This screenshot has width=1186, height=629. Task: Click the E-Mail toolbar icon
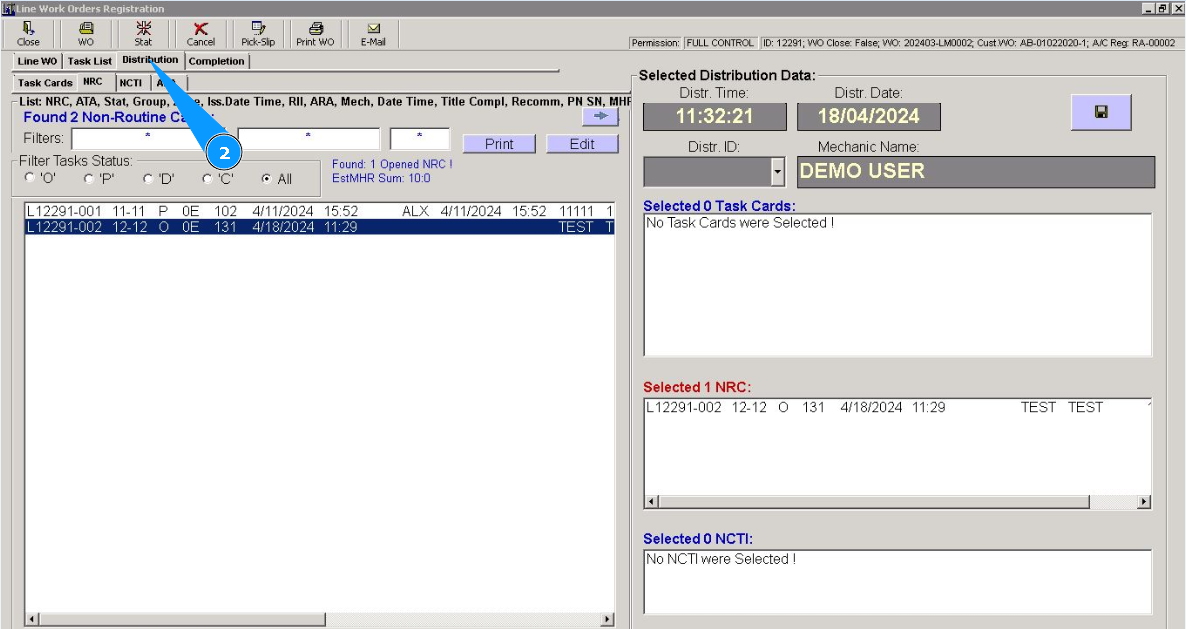(x=373, y=34)
